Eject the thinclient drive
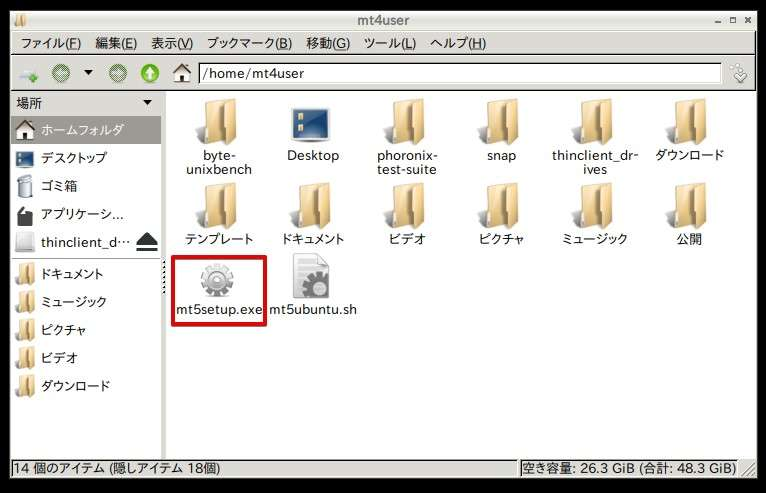This screenshot has height=493, width=766. click(147, 242)
